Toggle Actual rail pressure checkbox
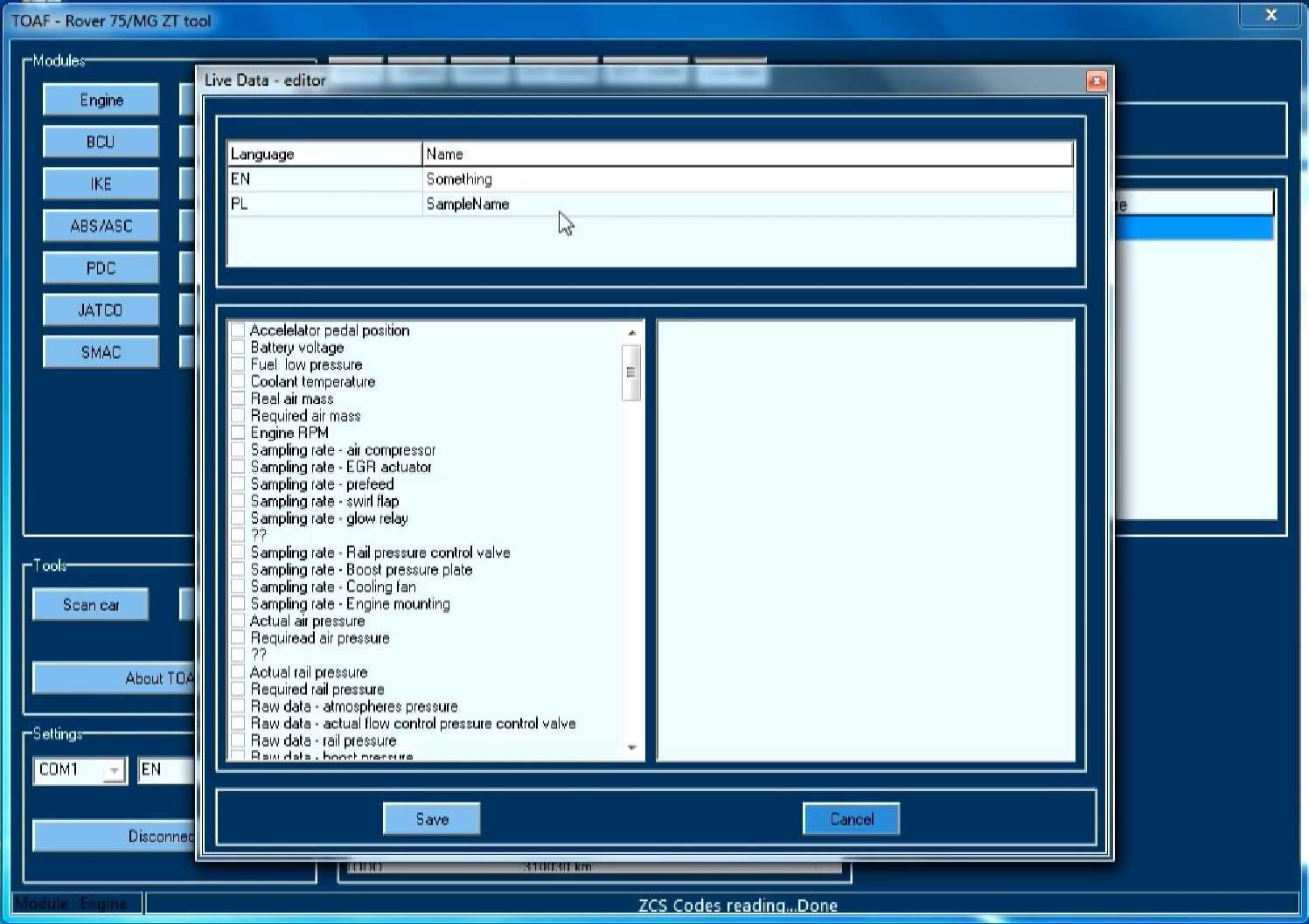The height and width of the screenshot is (924, 1309). pyautogui.click(x=238, y=672)
